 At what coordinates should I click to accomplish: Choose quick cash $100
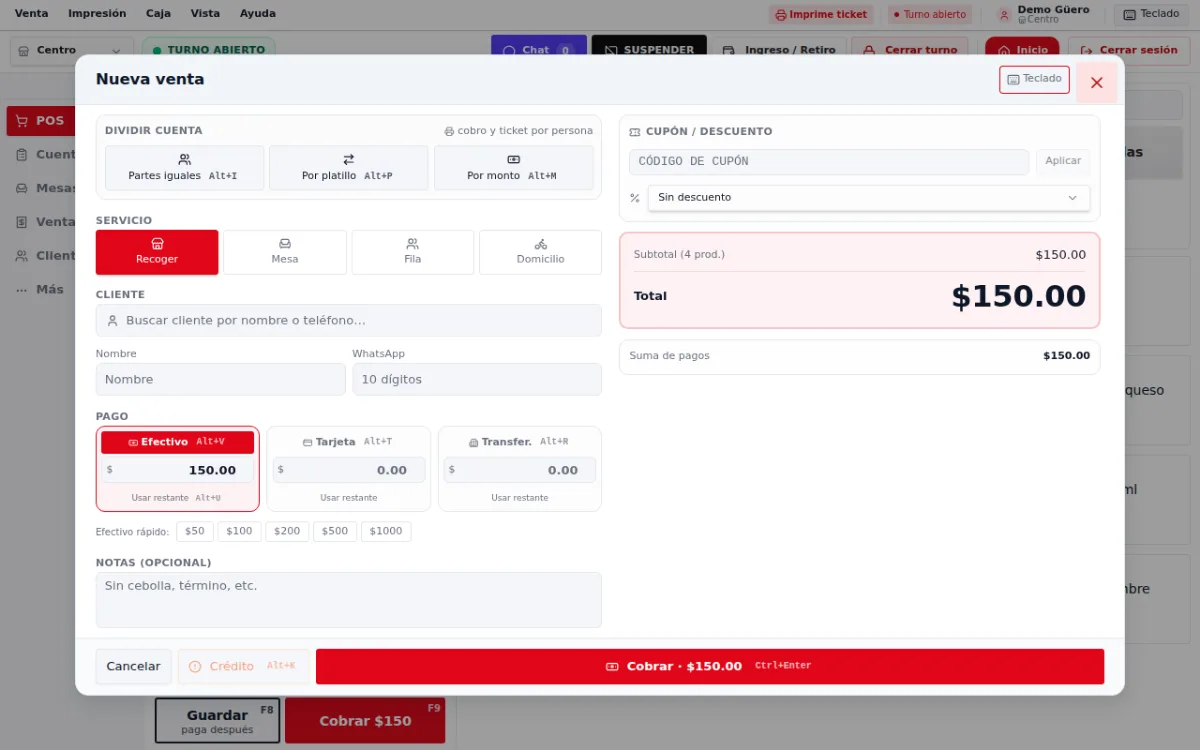(x=239, y=531)
